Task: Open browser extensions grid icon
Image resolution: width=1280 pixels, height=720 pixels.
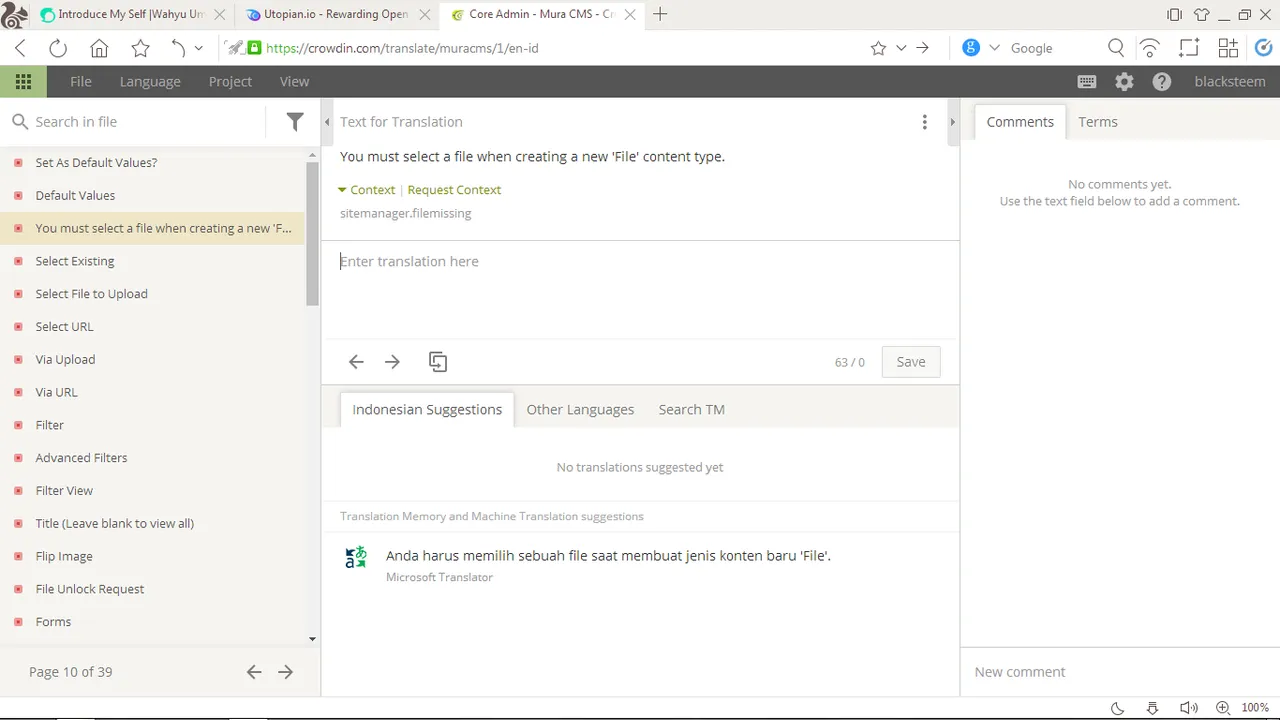Action: click(1228, 48)
